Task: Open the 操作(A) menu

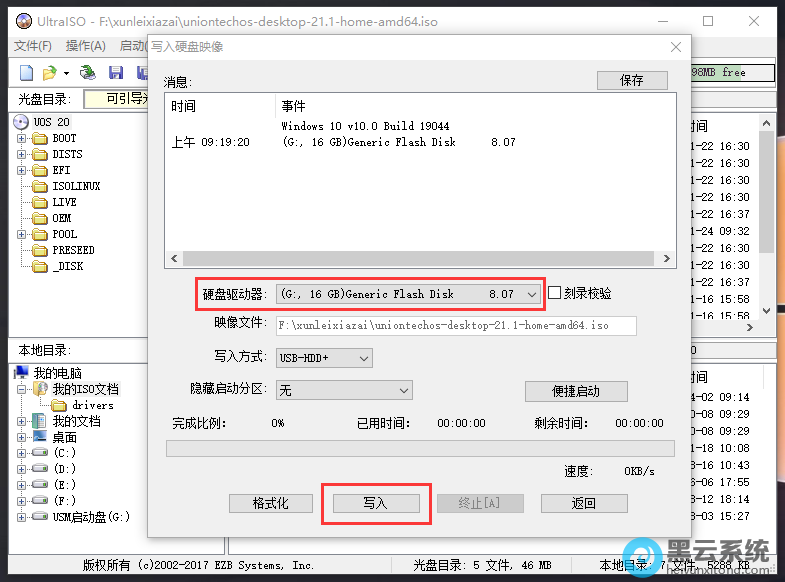Action: click(85, 46)
